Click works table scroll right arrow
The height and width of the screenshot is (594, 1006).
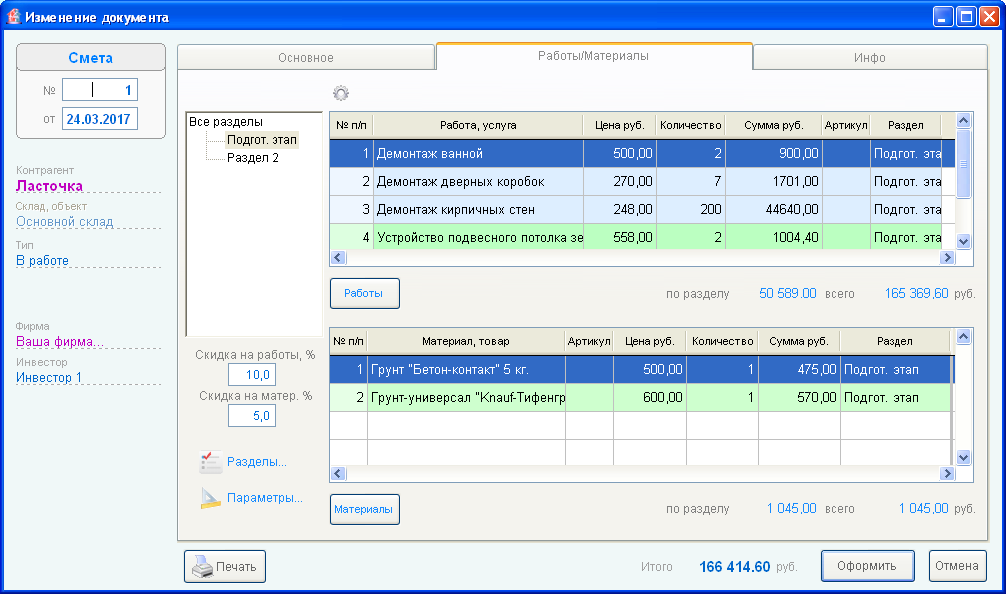947,257
